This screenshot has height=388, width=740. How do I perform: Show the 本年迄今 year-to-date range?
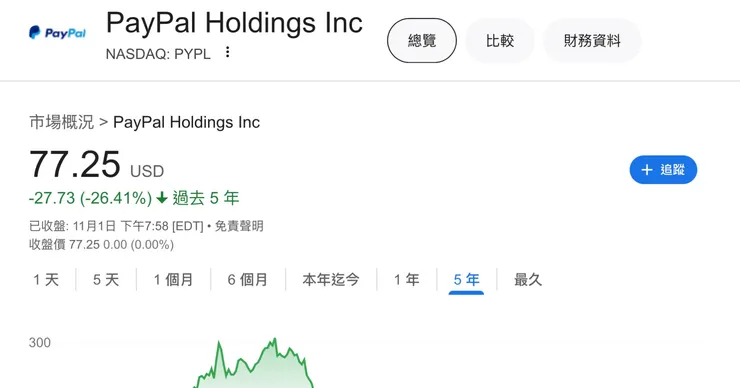coord(331,280)
